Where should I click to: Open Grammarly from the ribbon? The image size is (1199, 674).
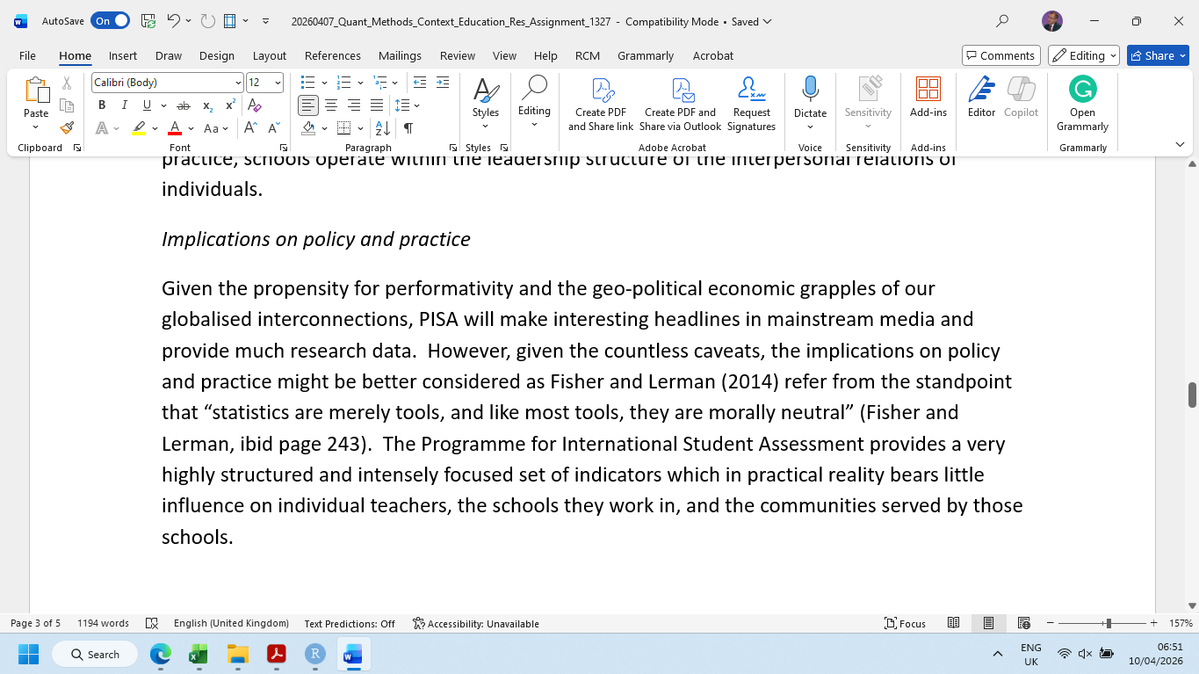coord(1082,104)
